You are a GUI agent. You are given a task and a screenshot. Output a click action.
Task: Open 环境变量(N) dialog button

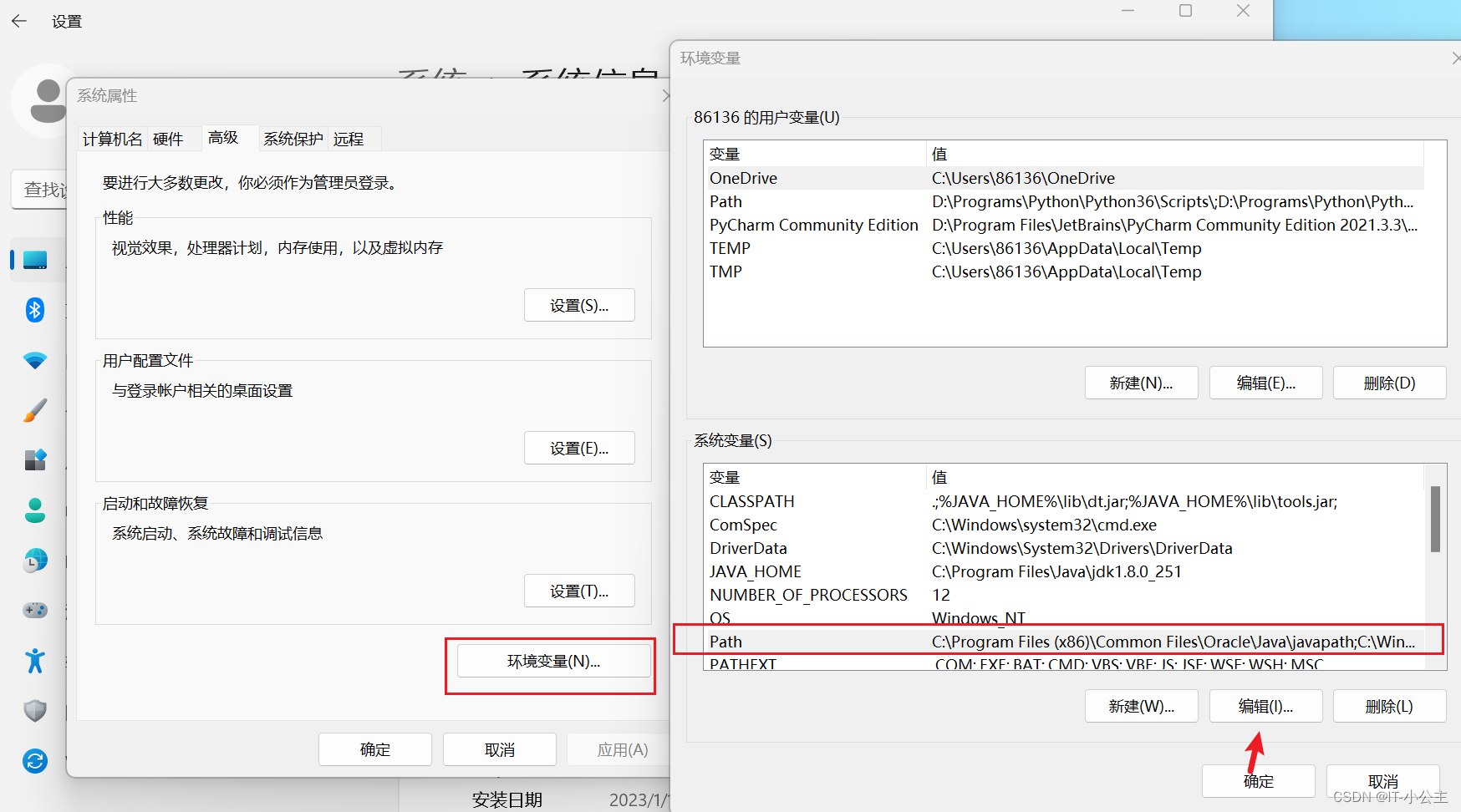pyautogui.click(x=554, y=661)
